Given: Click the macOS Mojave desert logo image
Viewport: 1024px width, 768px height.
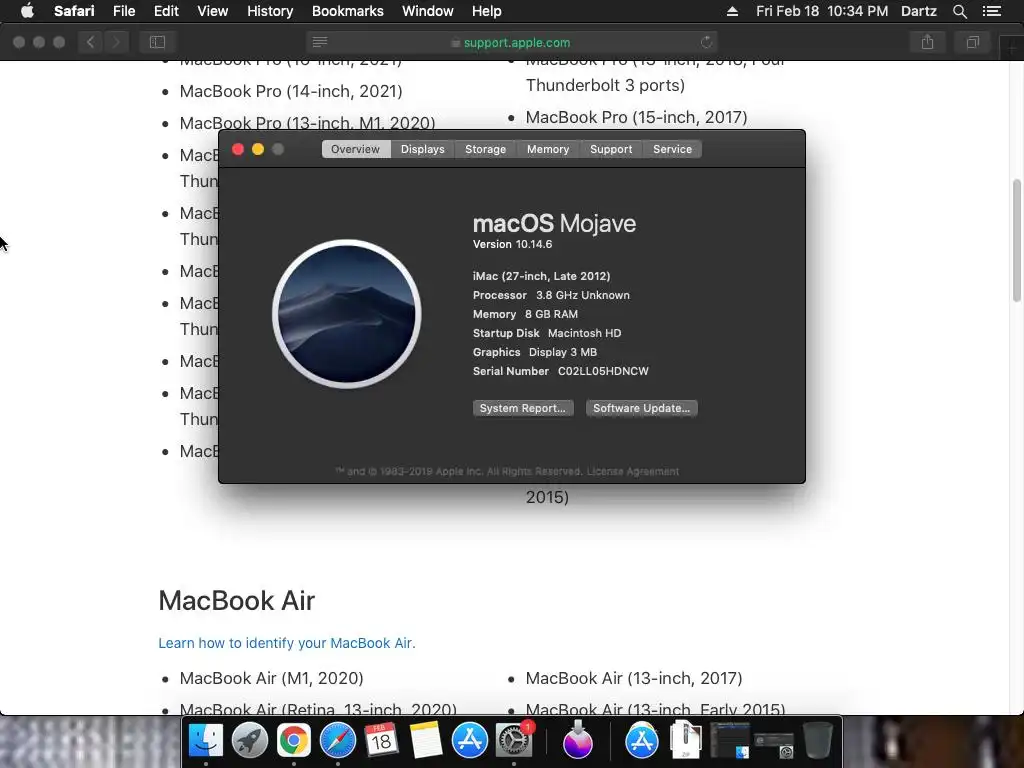Looking at the screenshot, I should [x=347, y=313].
